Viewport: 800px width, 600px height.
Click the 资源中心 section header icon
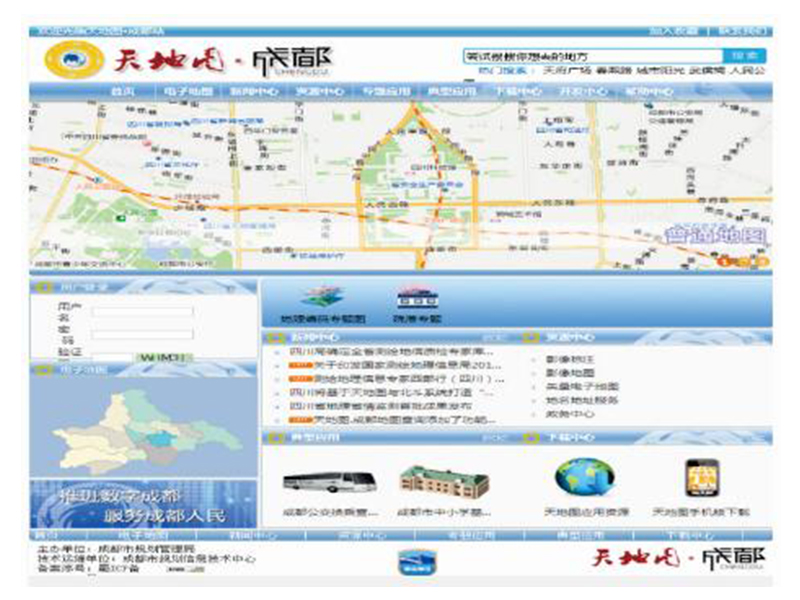pyautogui.click(x=531, y=338)
